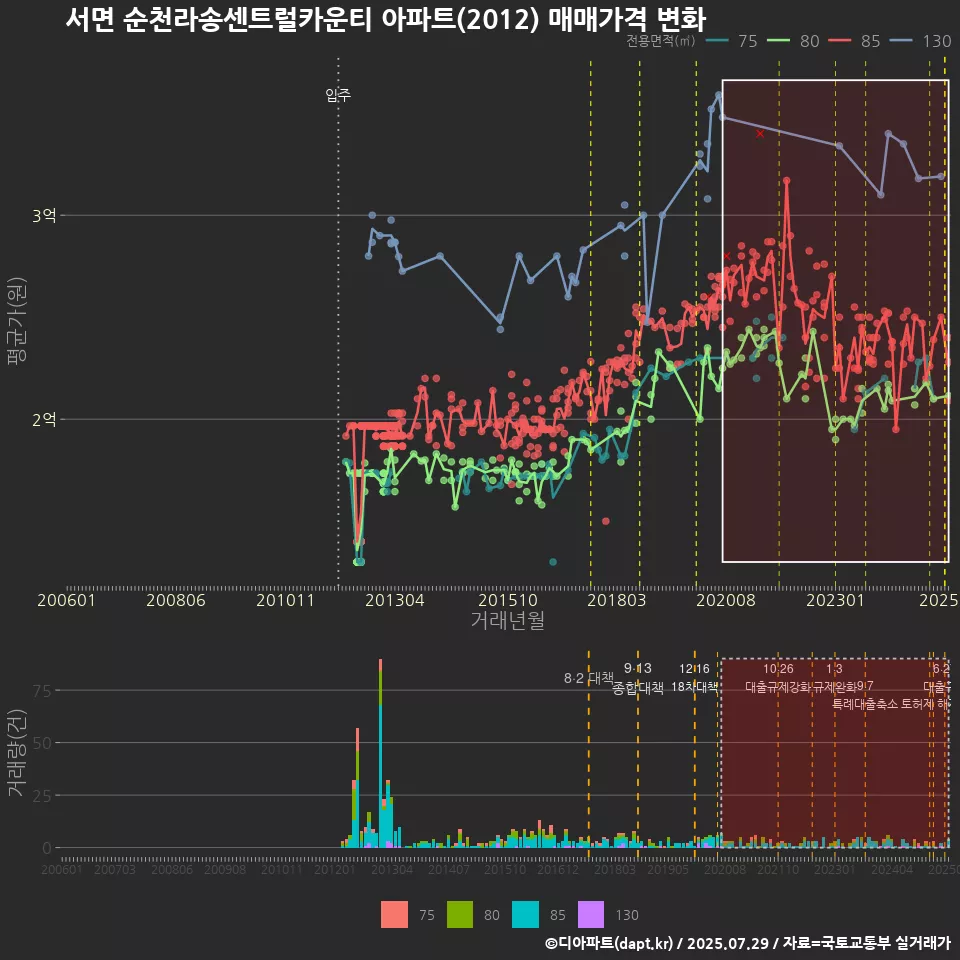Toggle the 130 series in the top line legend
960x960 pixels.
click(920, 41)
